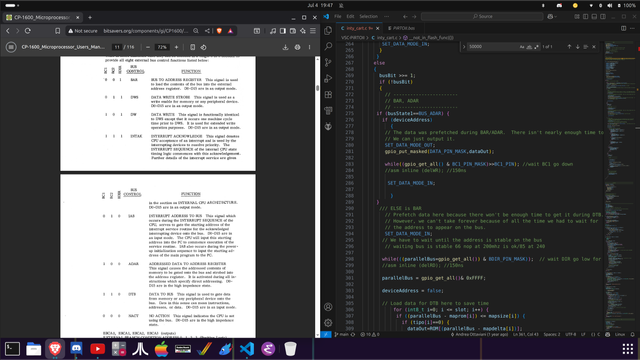The width and height of the screenshot is (640, 360).
Task: Open the Copilot dropdown in VS Code title bar
Action: point(552,17)
